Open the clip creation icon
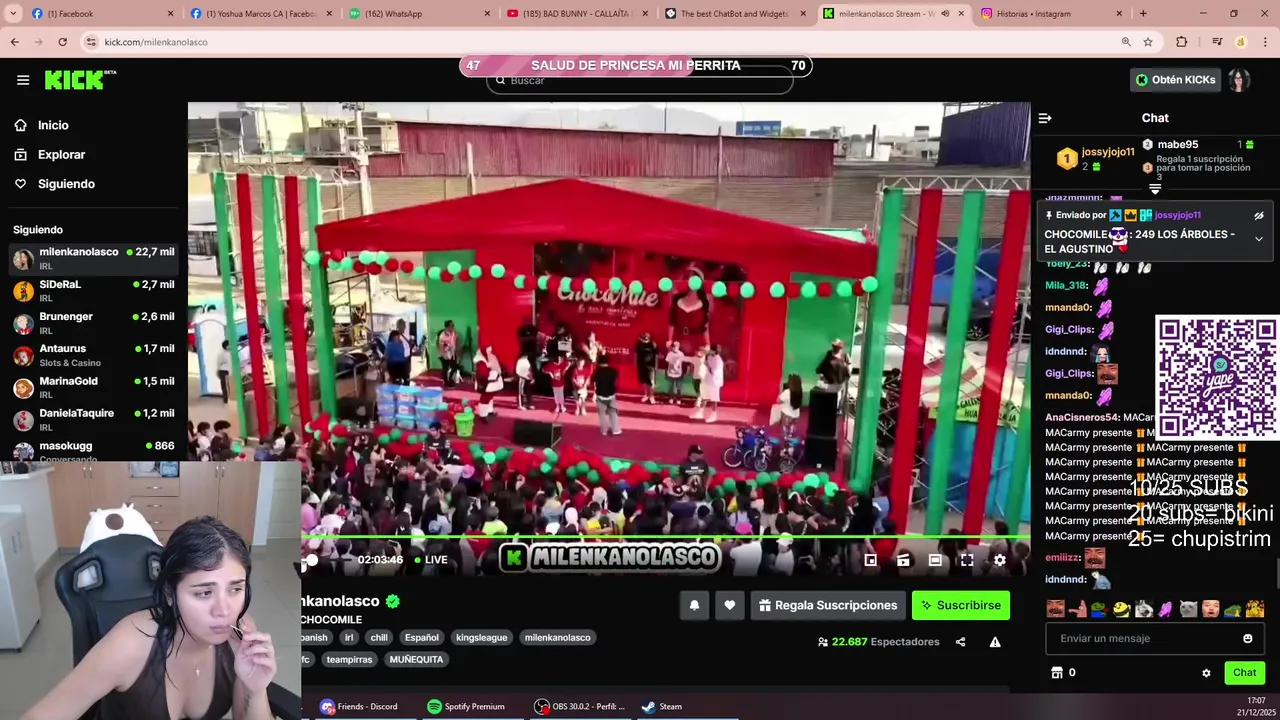Image resolution: width=1280 pixels, height=720 pixels. coord(903,560)
